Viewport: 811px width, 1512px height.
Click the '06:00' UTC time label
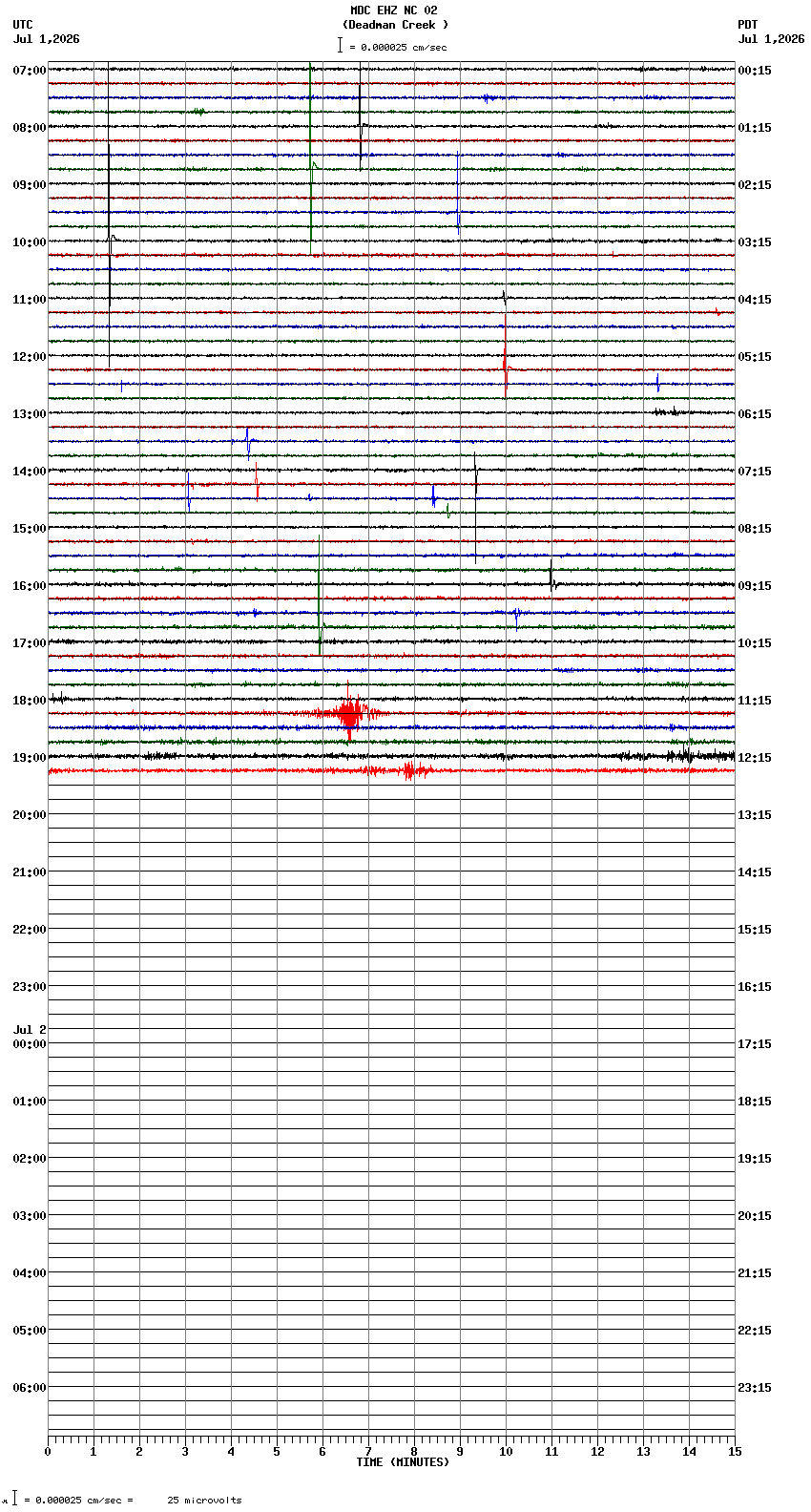click(x=30, y=1388)
